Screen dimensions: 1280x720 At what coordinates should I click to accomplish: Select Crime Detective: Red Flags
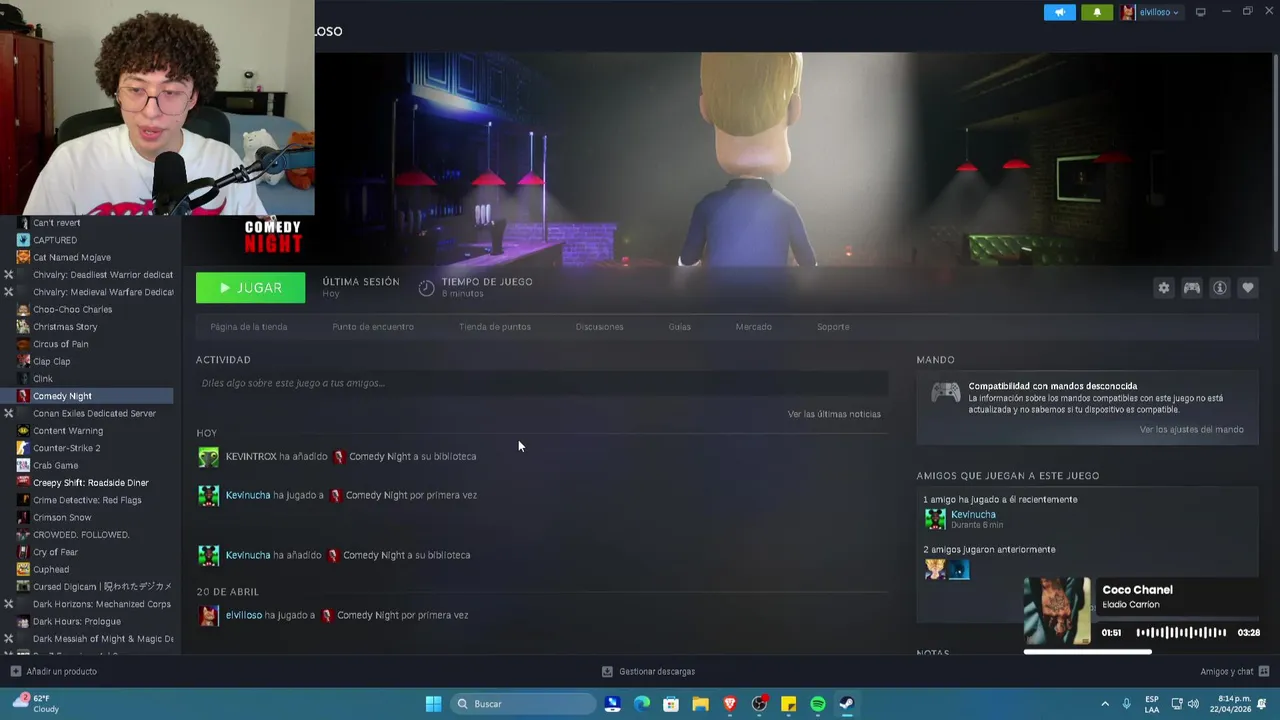coord(87,500)
